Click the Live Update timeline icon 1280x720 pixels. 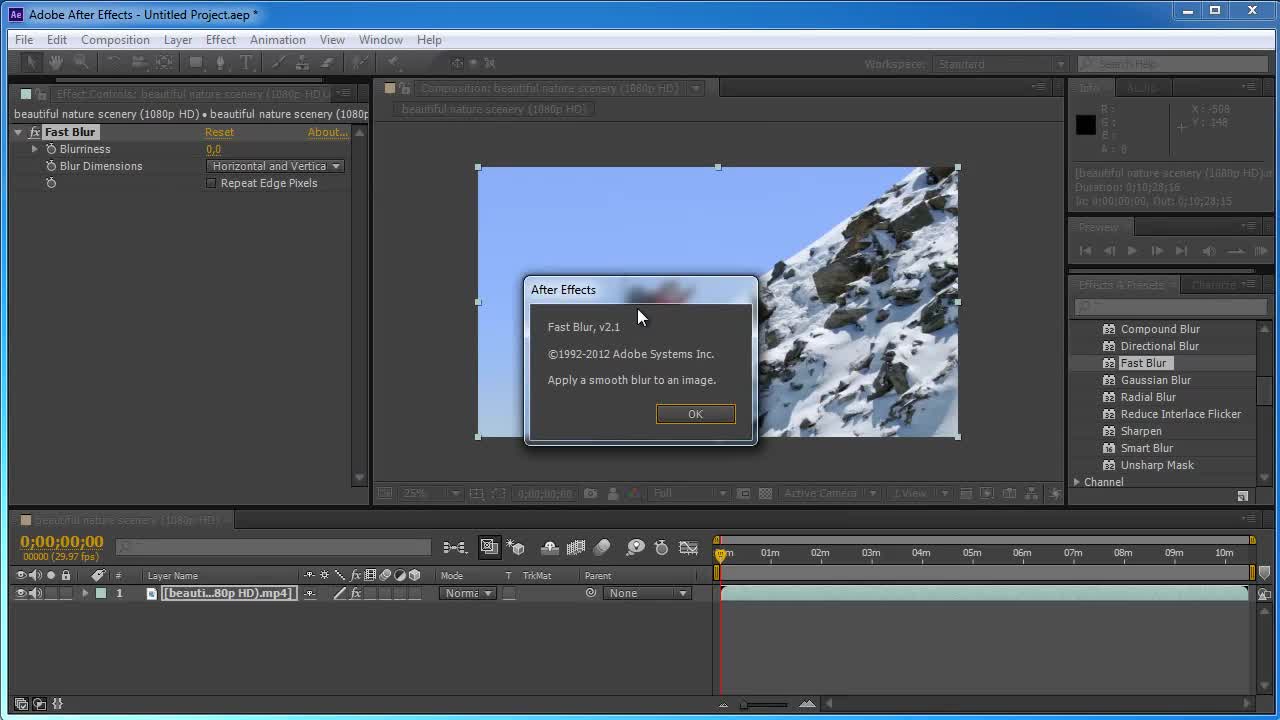[x=489, y=547]
